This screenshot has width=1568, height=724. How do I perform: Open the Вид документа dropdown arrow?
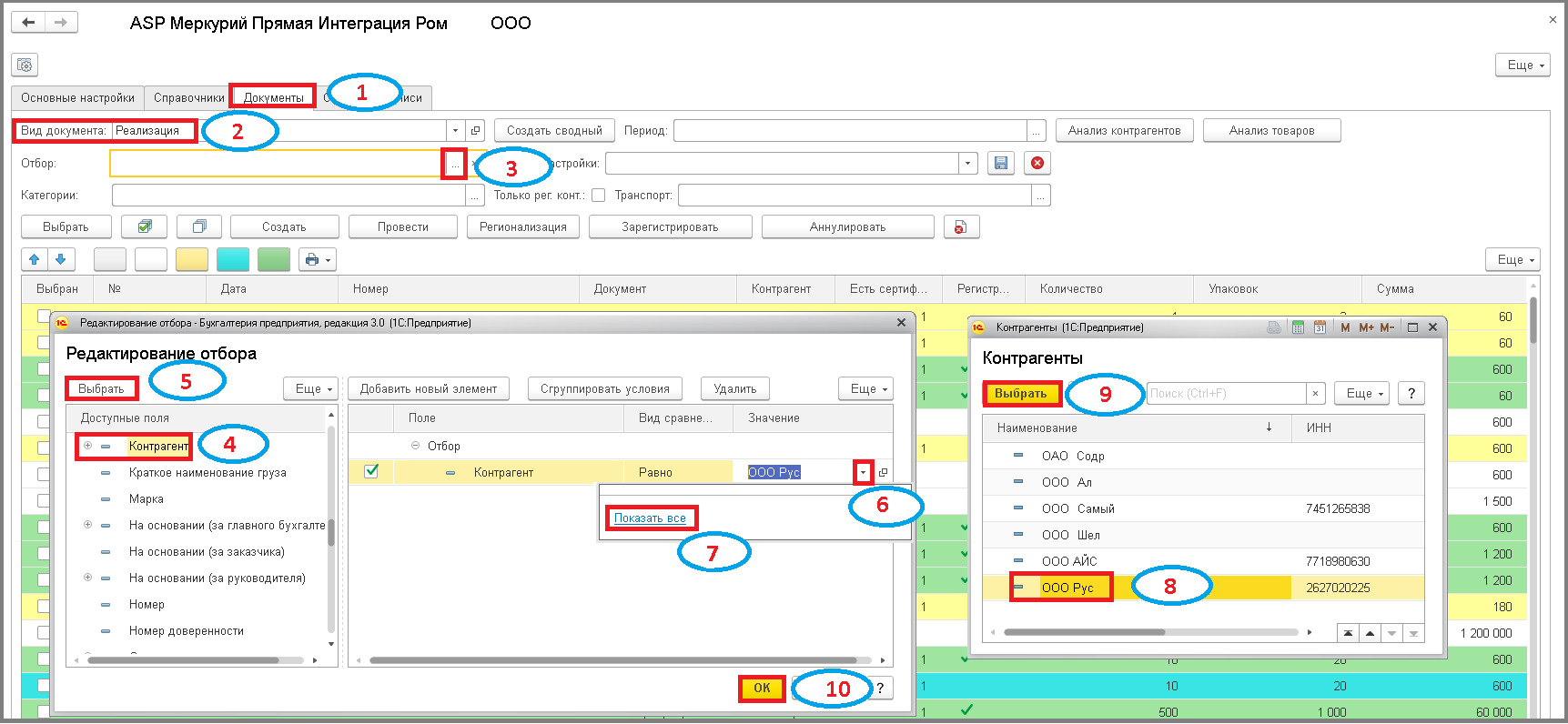(455, 131)
